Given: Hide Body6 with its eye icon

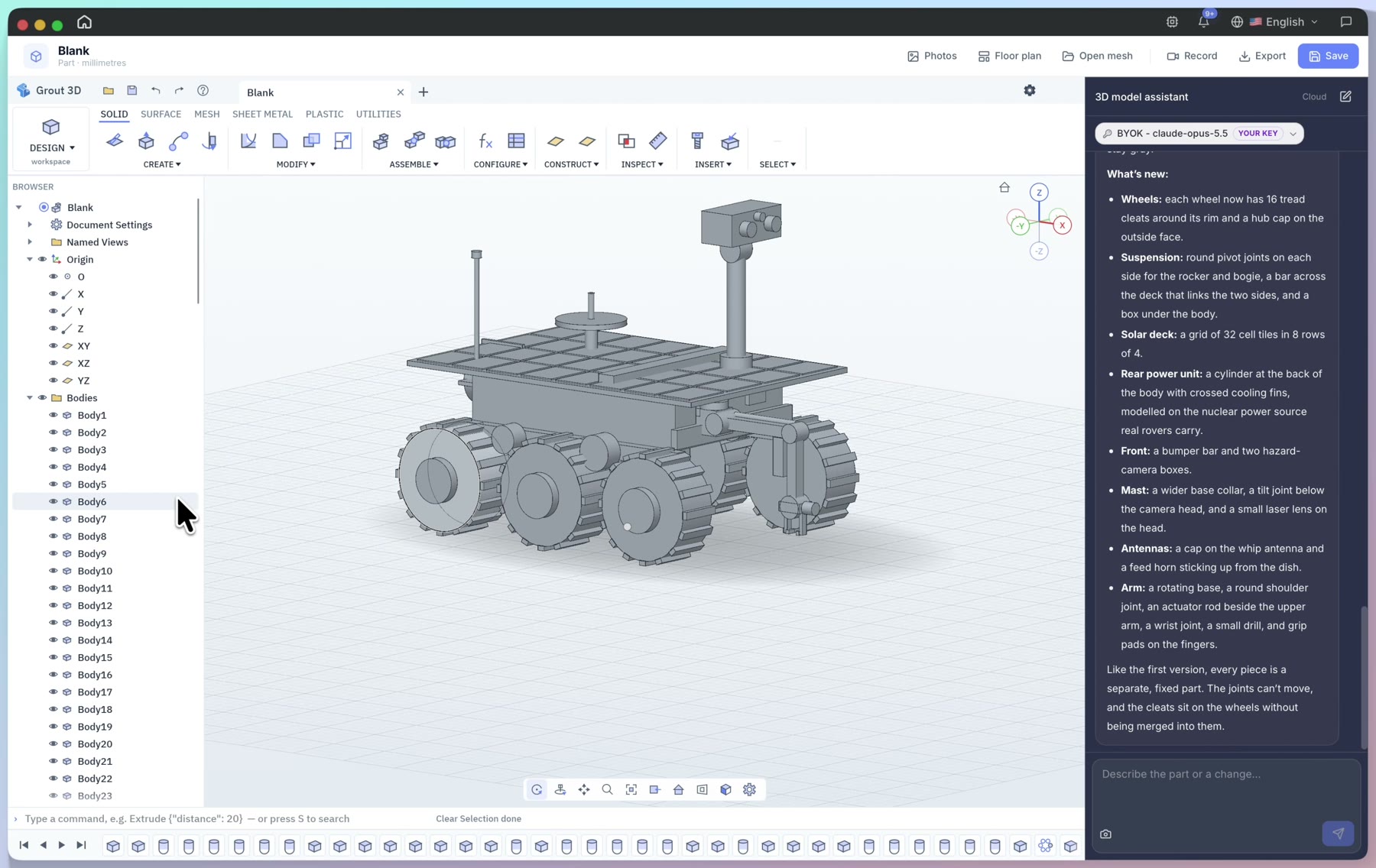Looking at the screenshot, I should click(53, 501).
